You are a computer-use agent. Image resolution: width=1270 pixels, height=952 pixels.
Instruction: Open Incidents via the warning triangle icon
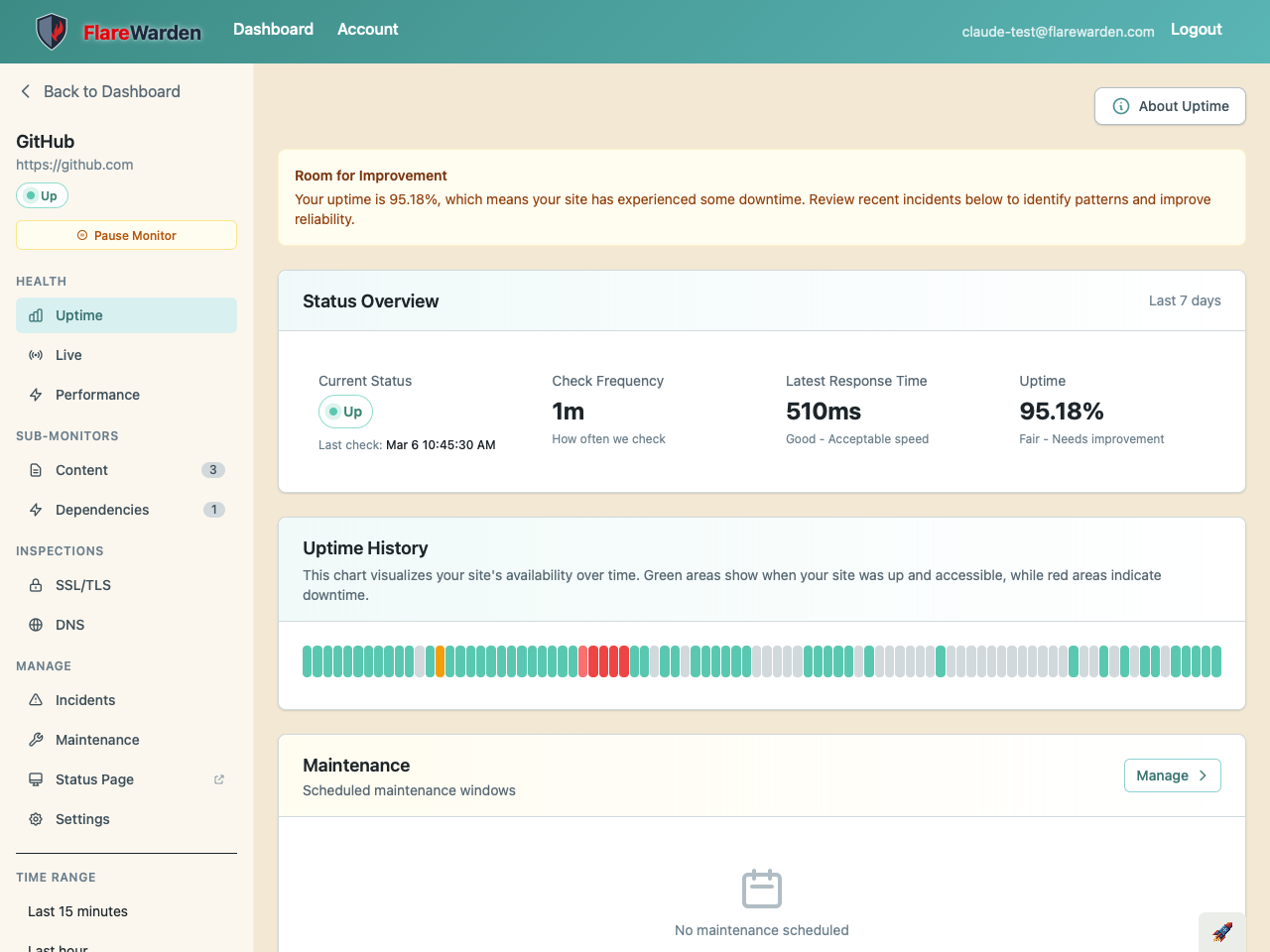[x=36, y=700]
